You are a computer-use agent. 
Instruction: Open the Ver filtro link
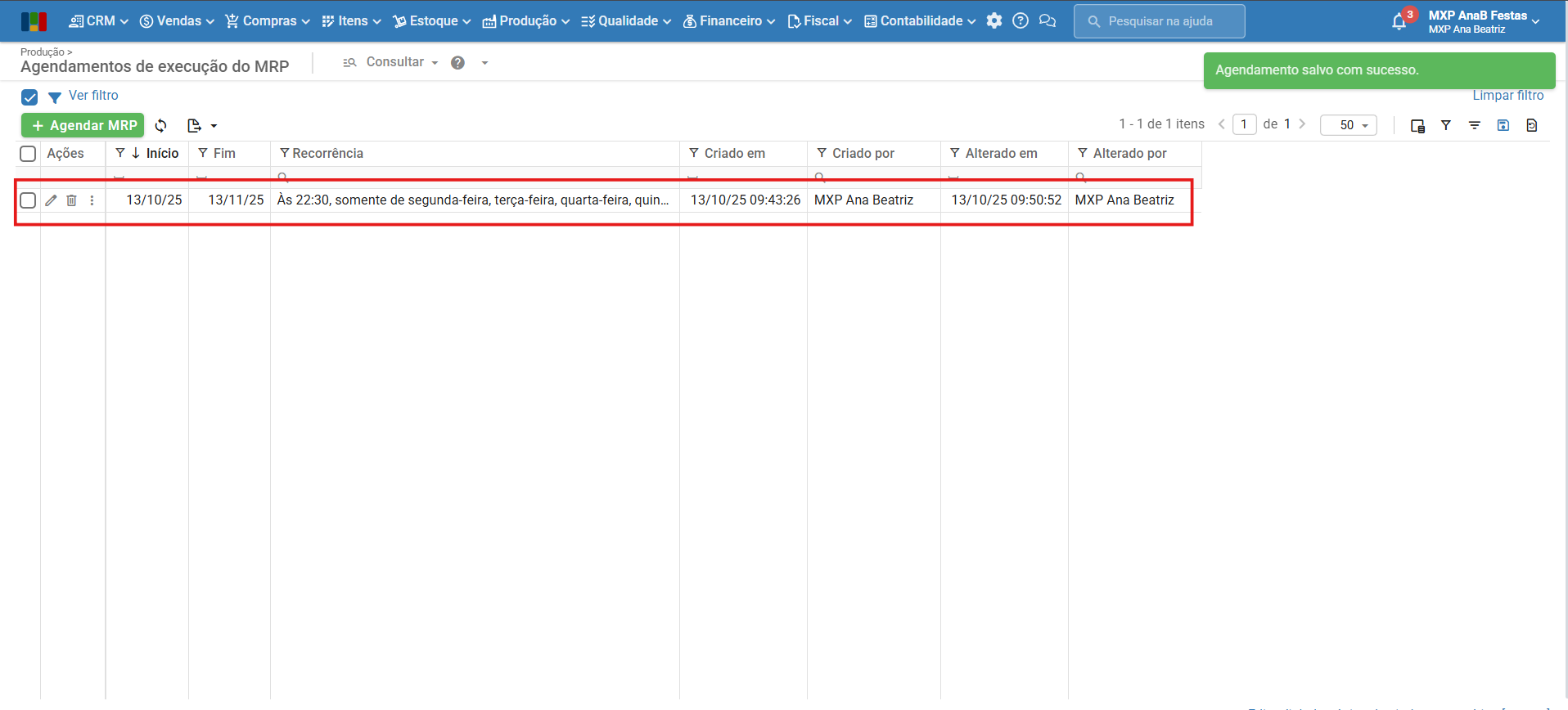[x=93, y=96]
